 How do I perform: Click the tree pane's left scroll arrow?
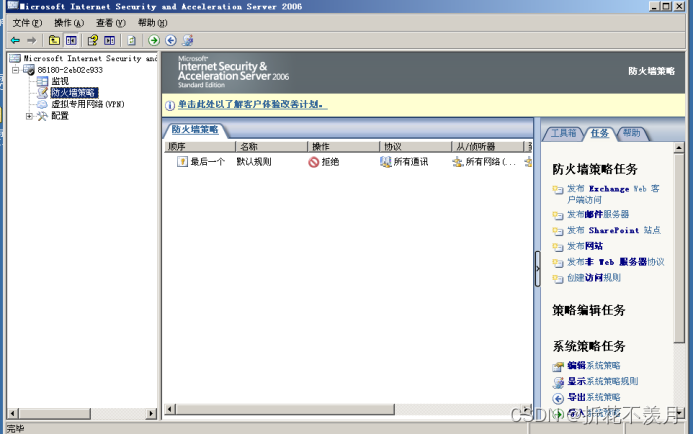(x=13, y=414)
